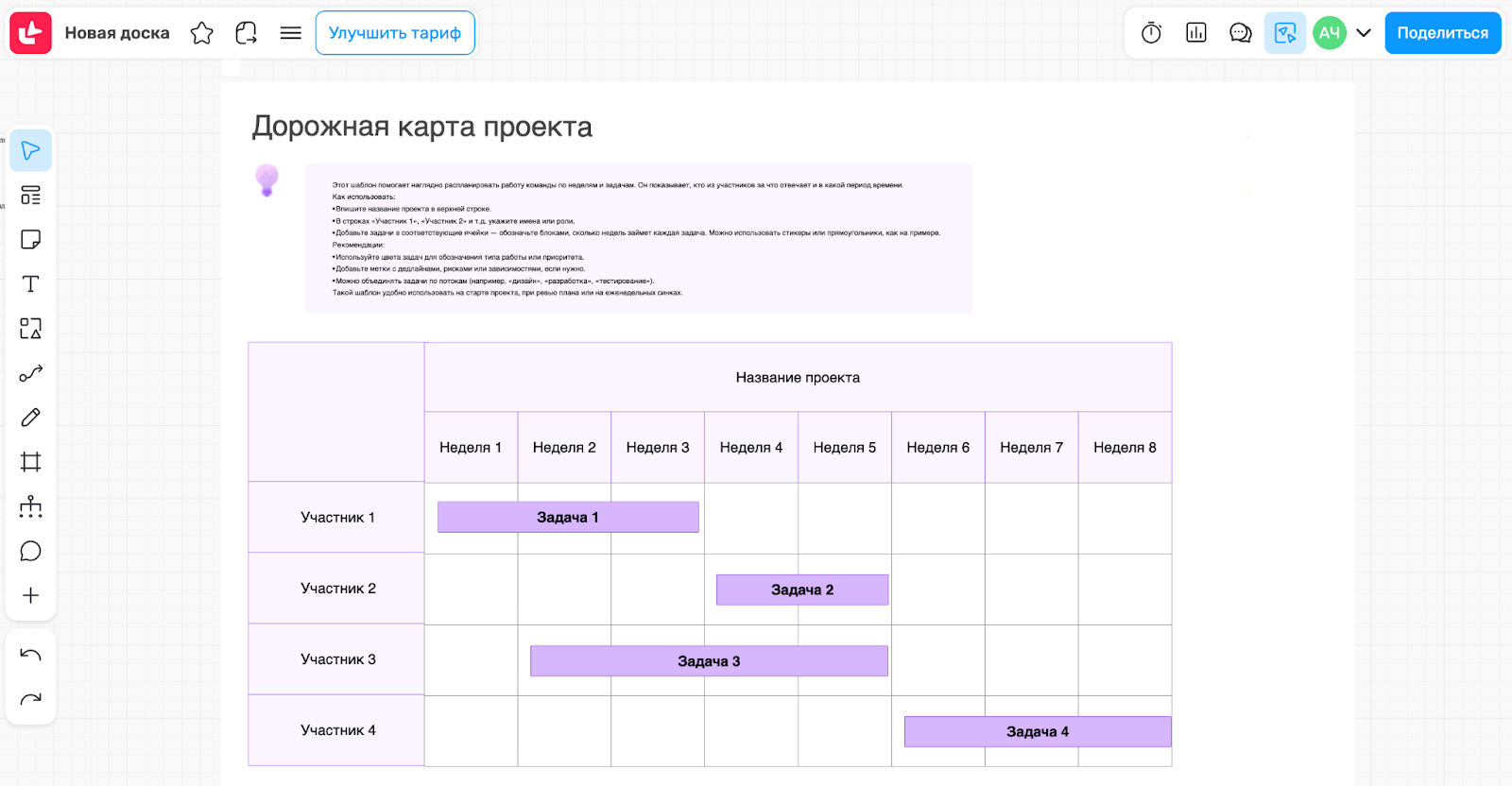Expand the user account dropdown arrow

[1363, 33]
